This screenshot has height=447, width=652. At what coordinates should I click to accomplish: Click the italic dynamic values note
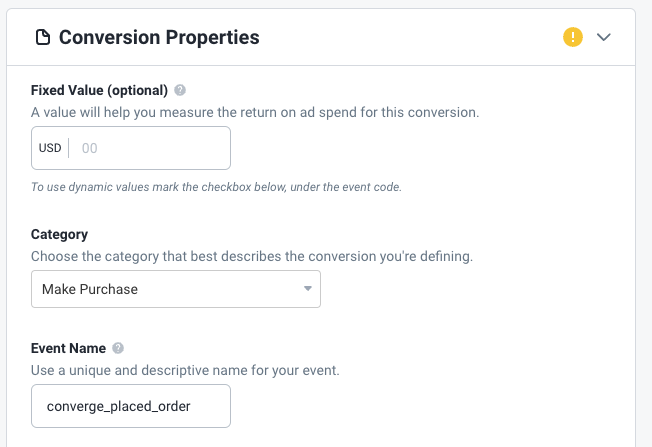click(216, 187)
